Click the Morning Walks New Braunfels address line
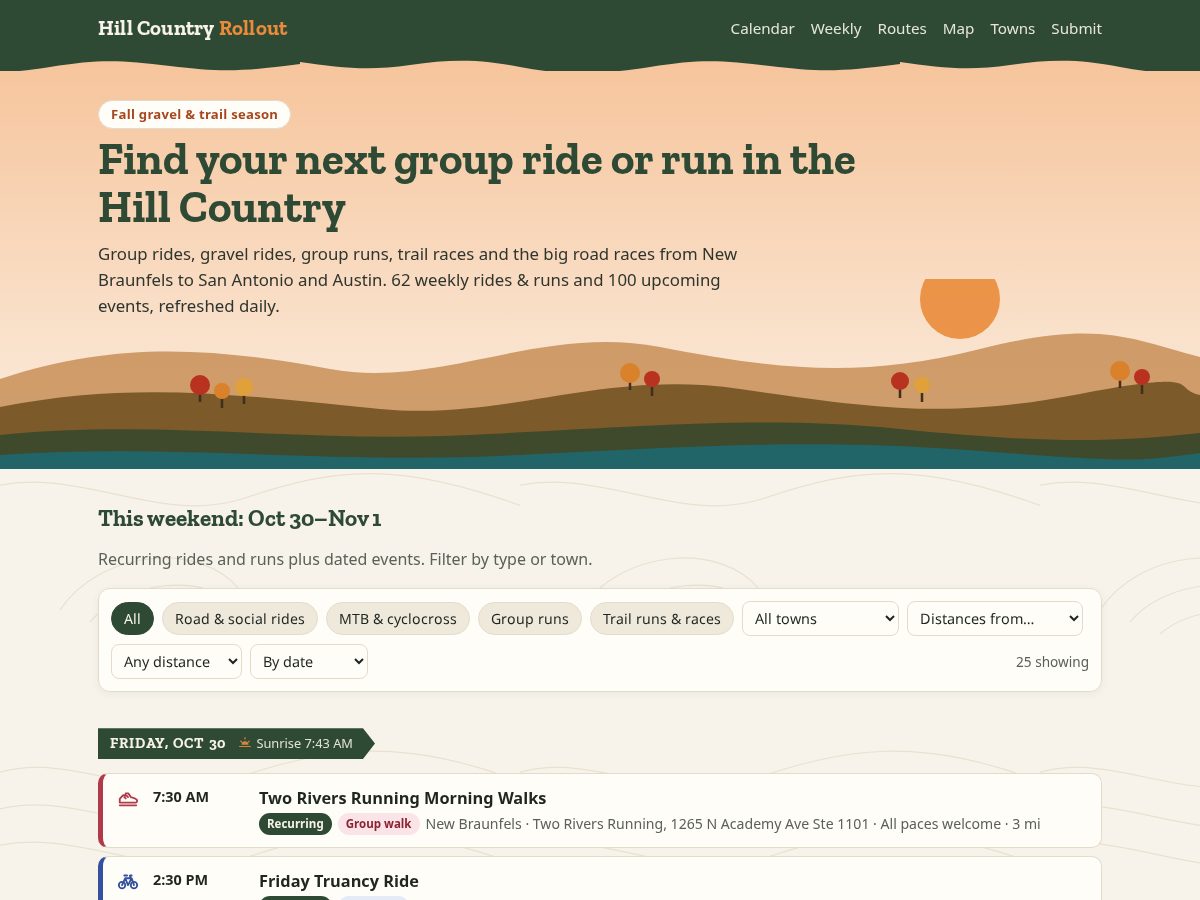1200x900 pixels. click(x=733, y=824)
